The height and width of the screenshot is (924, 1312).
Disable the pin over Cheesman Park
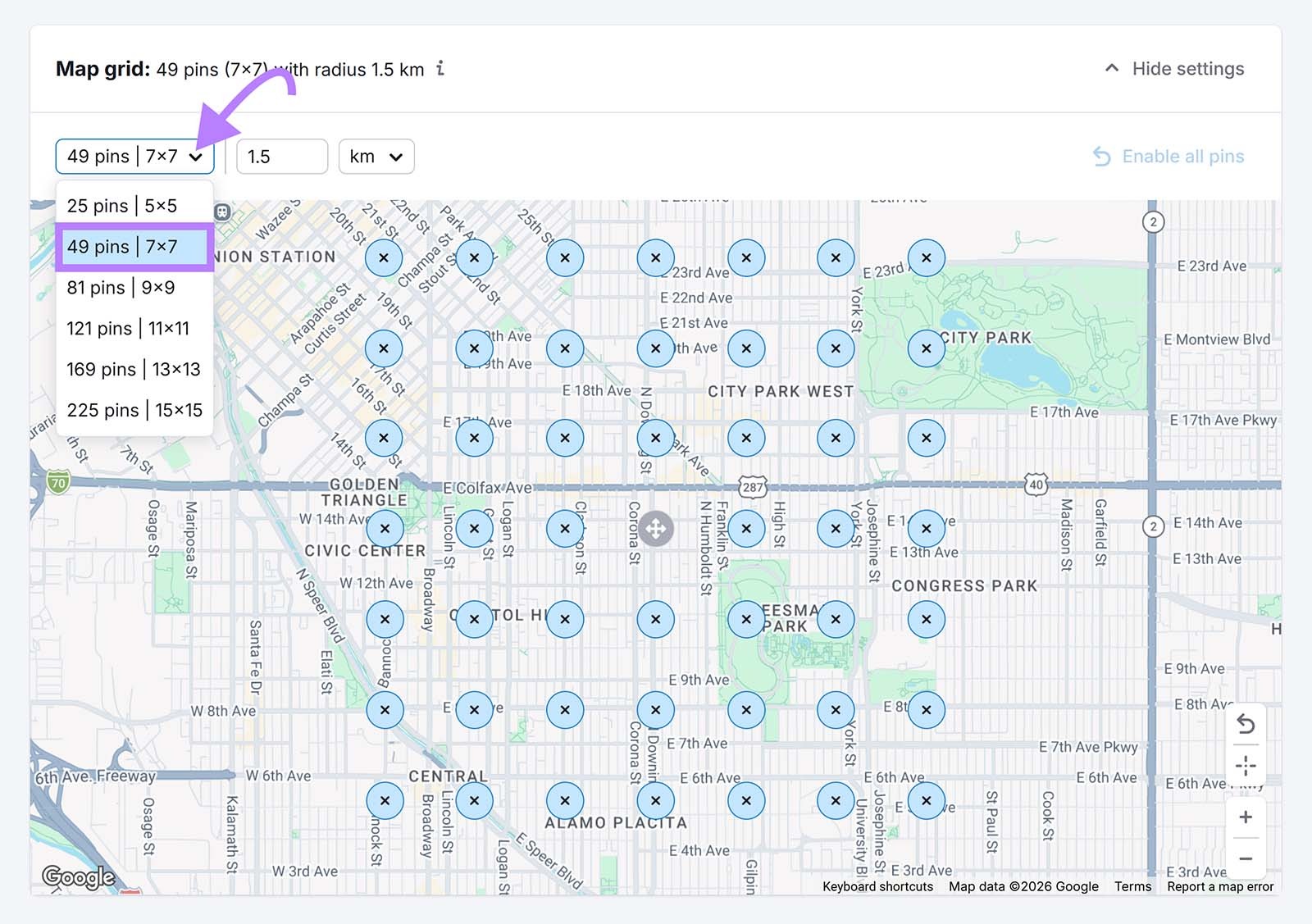(746, 619)
